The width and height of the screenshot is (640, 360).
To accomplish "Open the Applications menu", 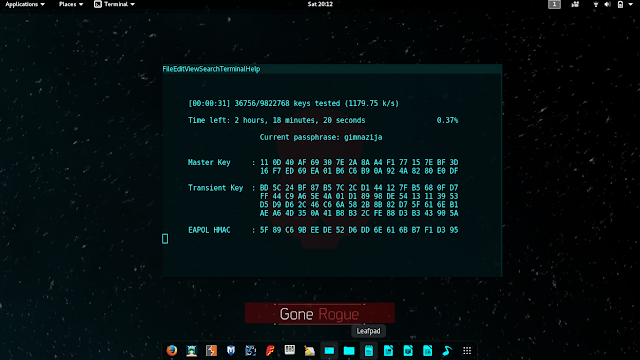I will coord(25,4).
